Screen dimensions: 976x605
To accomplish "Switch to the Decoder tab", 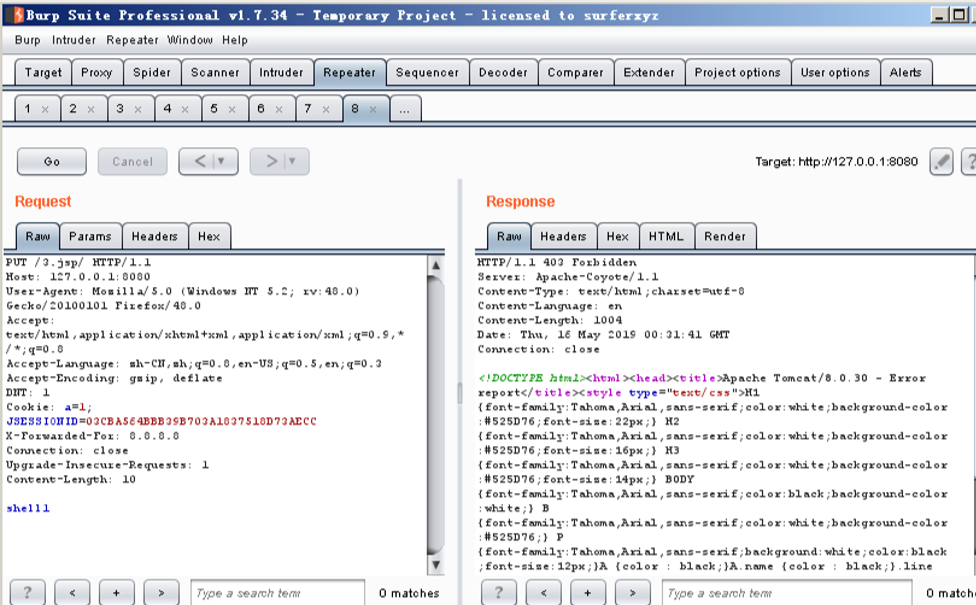I will point(503,72).
